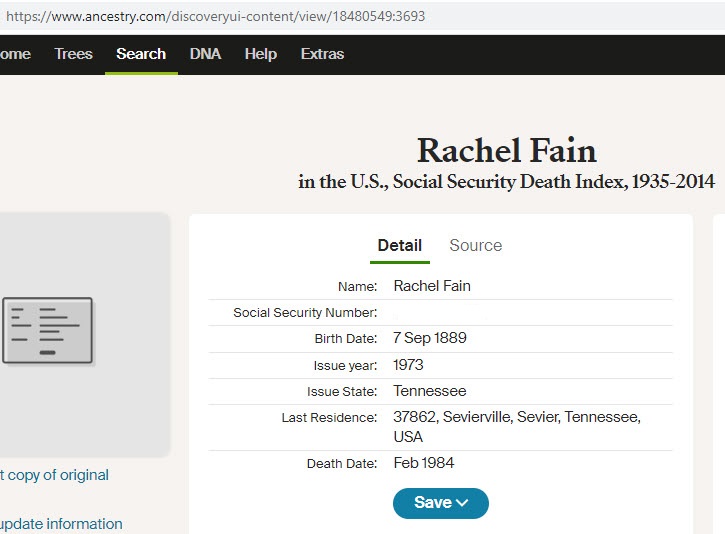Go to the Home navigation item
The image size is (725, 534).
pyautogui.click(x=15, y=54)
